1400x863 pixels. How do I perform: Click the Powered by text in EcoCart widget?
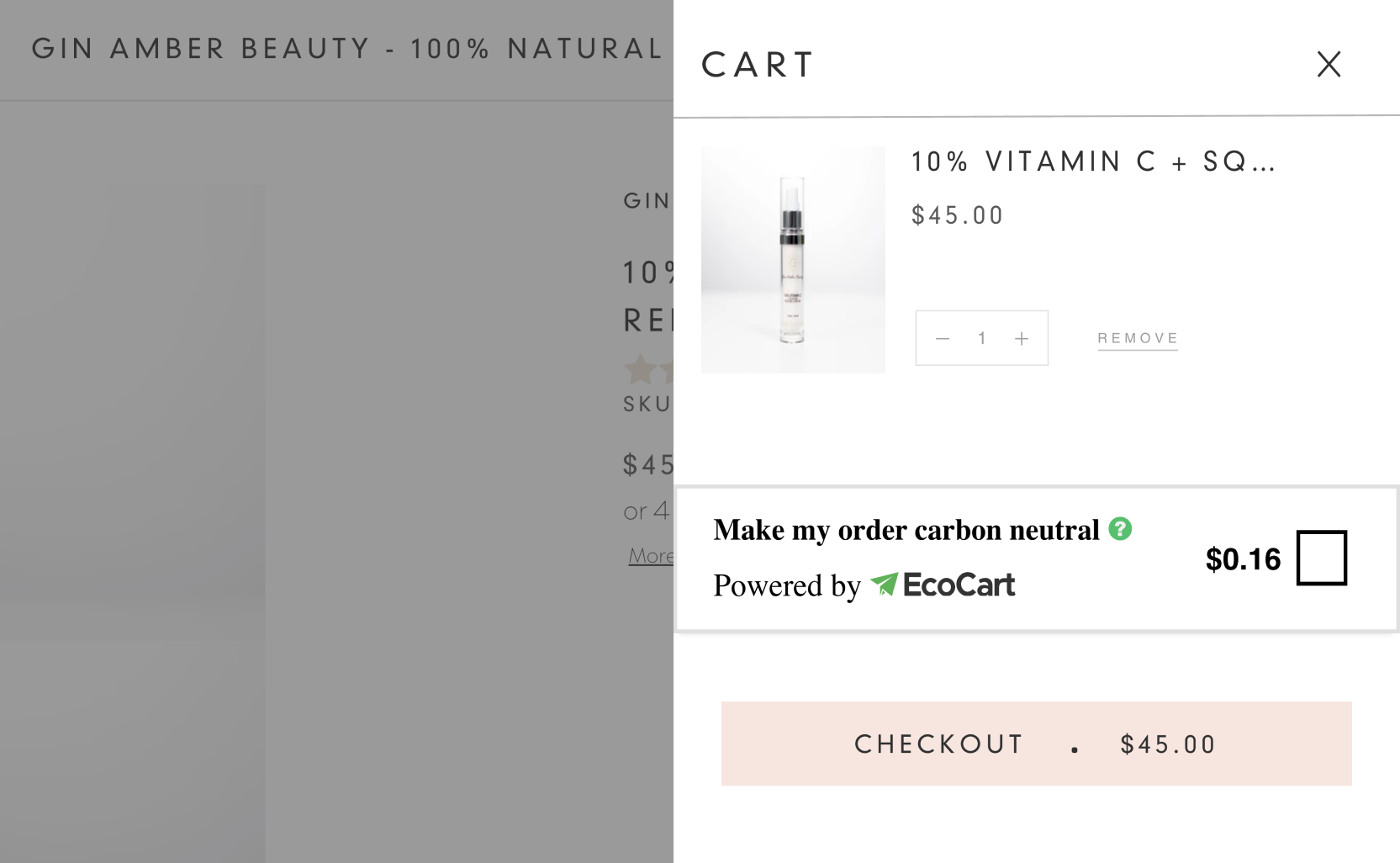pyautogui.click(x=787, y=585)
